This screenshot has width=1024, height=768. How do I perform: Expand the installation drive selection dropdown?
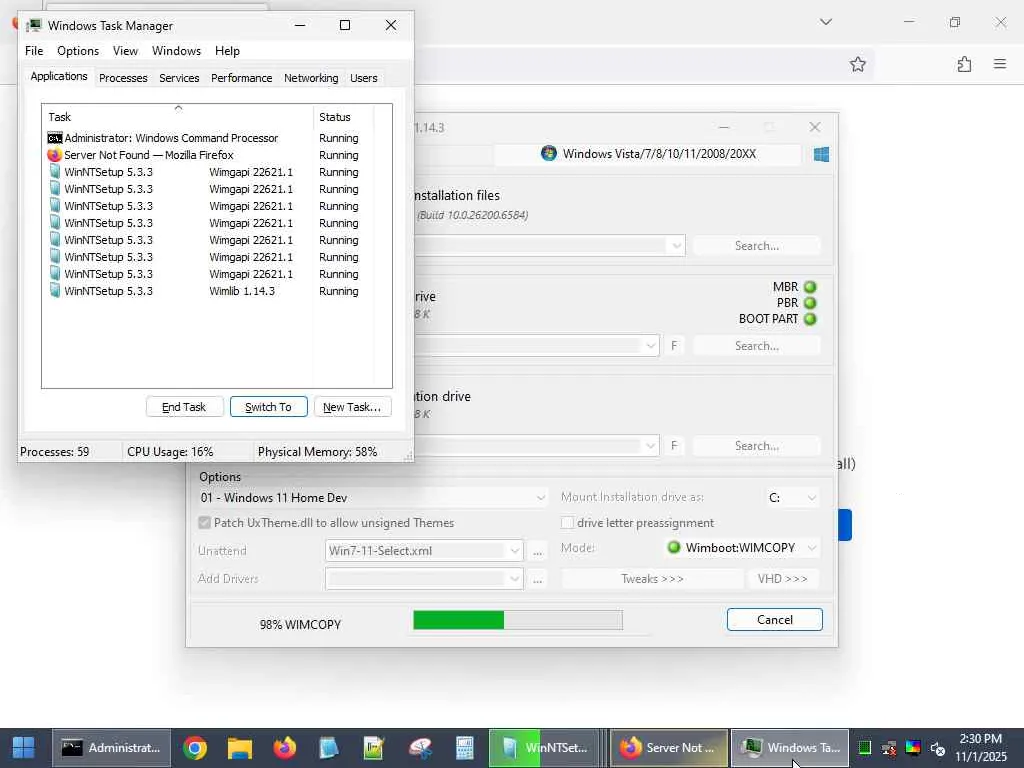pos(651,445)
